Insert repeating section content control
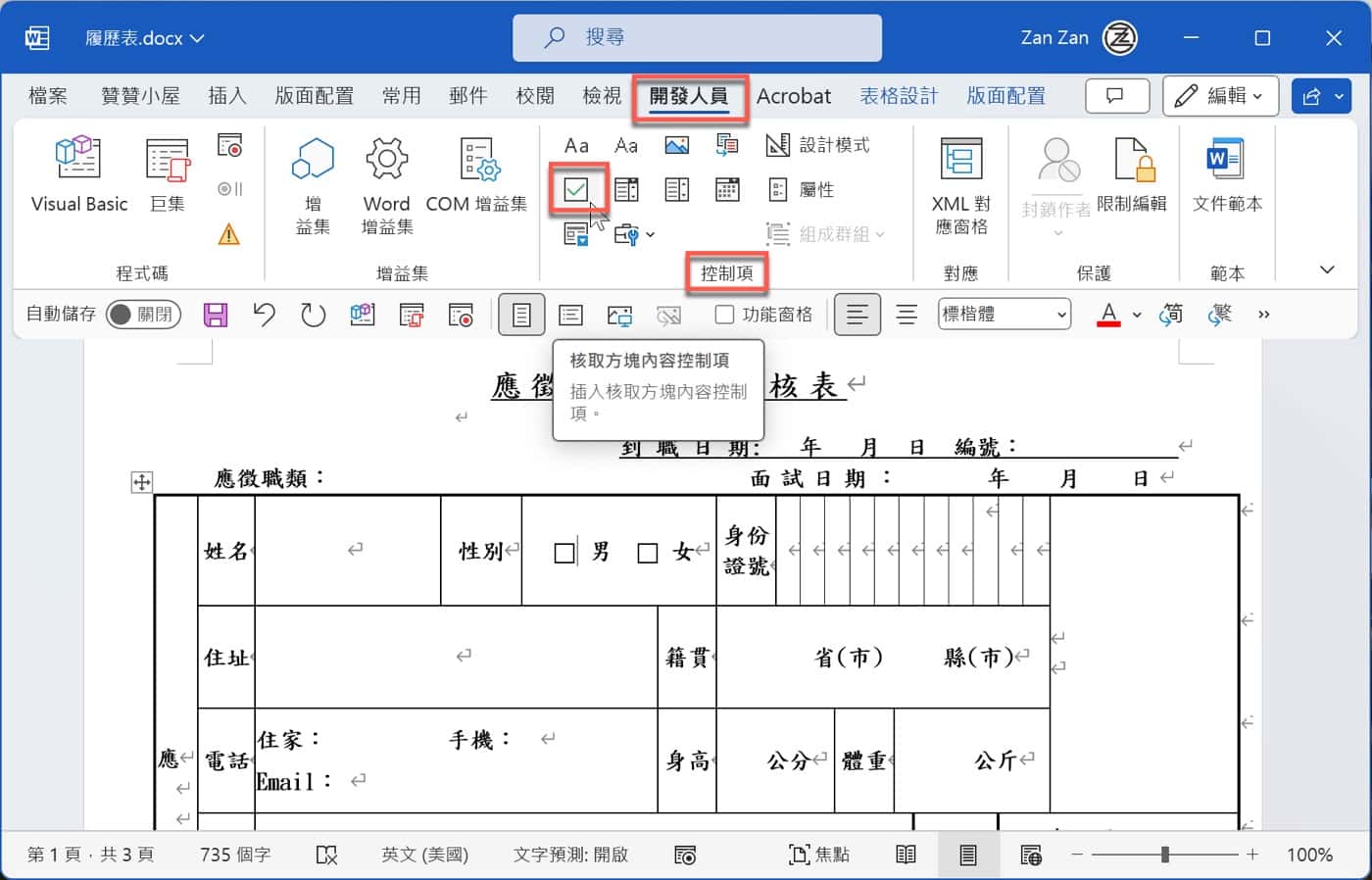This screenshot has height=880, width=1372. coord(576,234)
